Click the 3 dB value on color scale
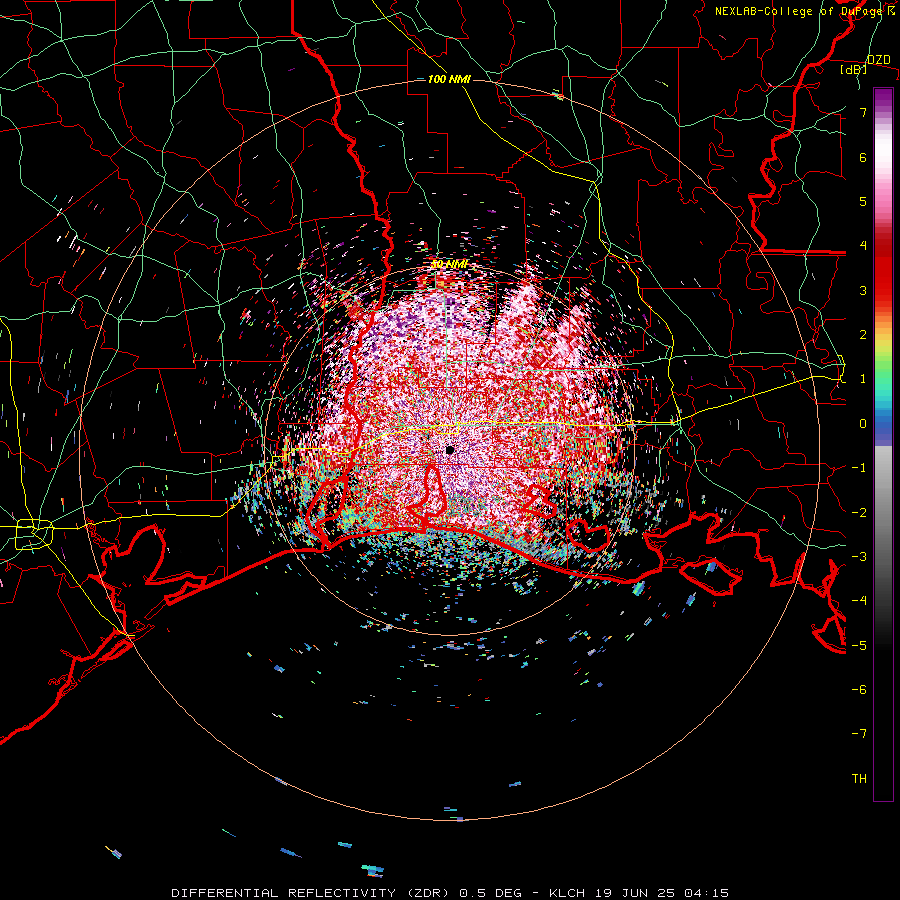 (x=863, y=290)
